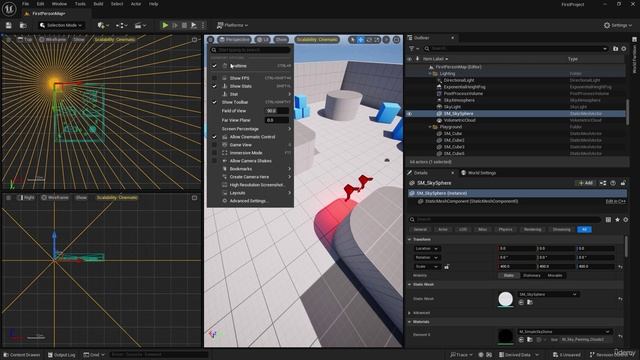640x360 pixels.
Task: Select the Physics filter in the Details panel
Action: coord(505,229)
